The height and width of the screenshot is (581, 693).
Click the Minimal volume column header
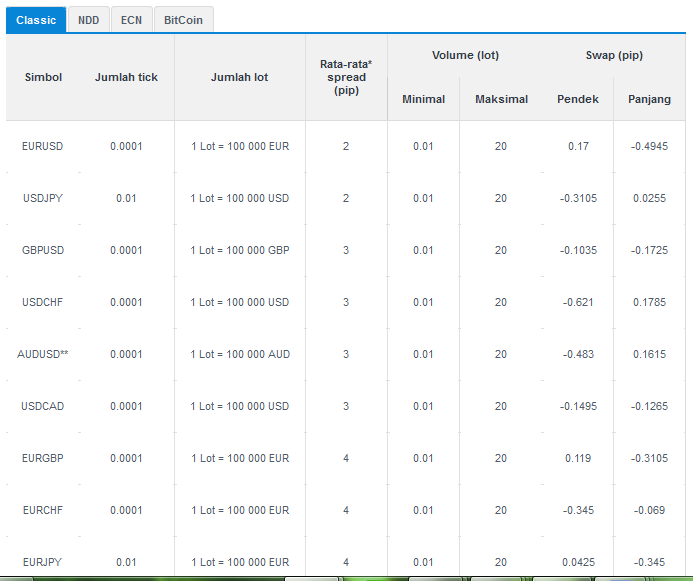click(x=423, y=99)
